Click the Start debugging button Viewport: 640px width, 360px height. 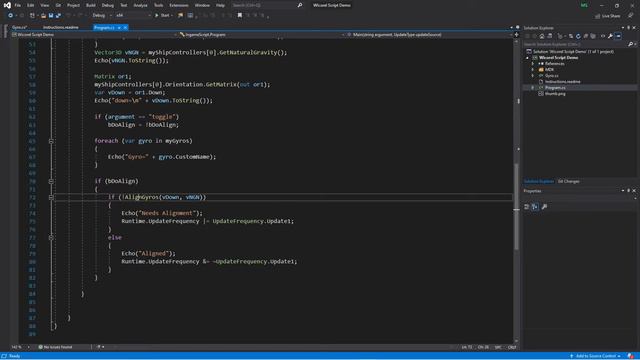163,16
